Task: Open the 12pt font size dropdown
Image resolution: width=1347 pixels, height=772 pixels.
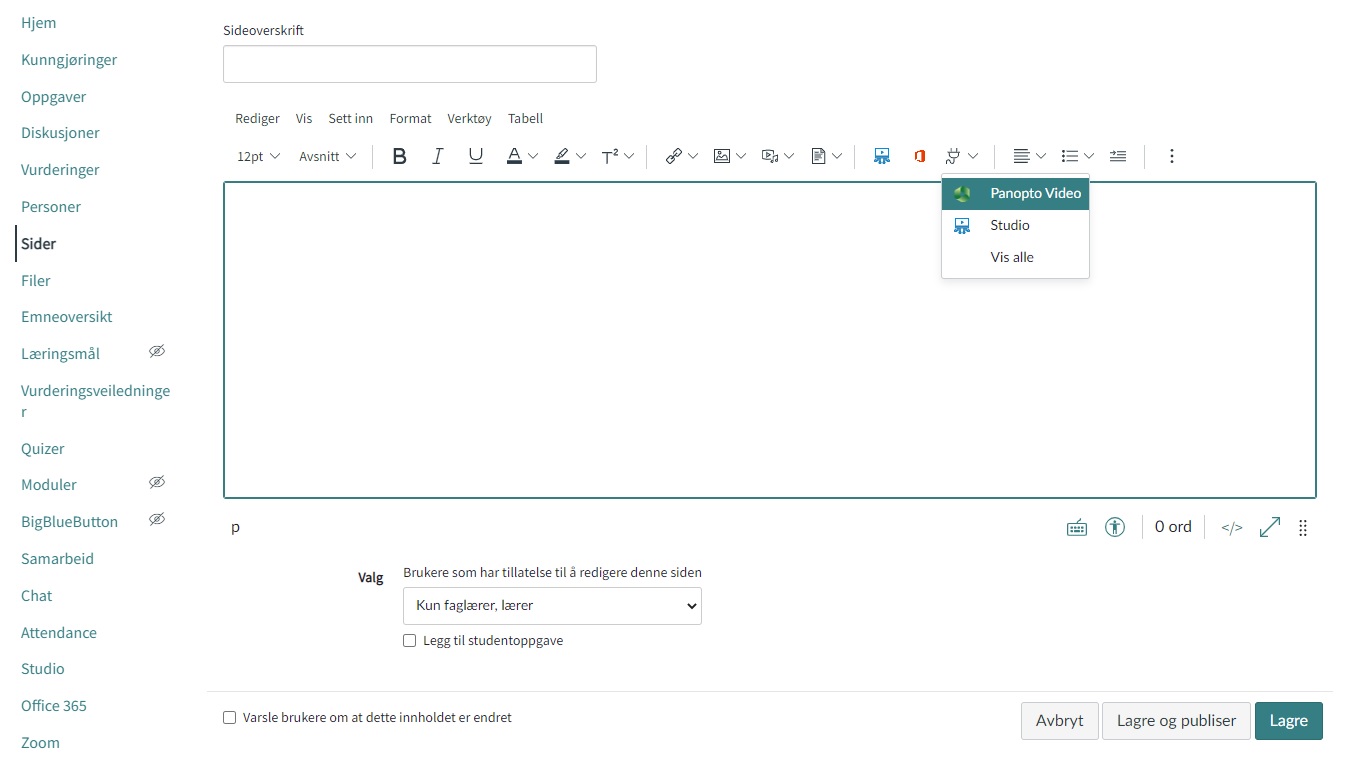Action: pos(259,156)
